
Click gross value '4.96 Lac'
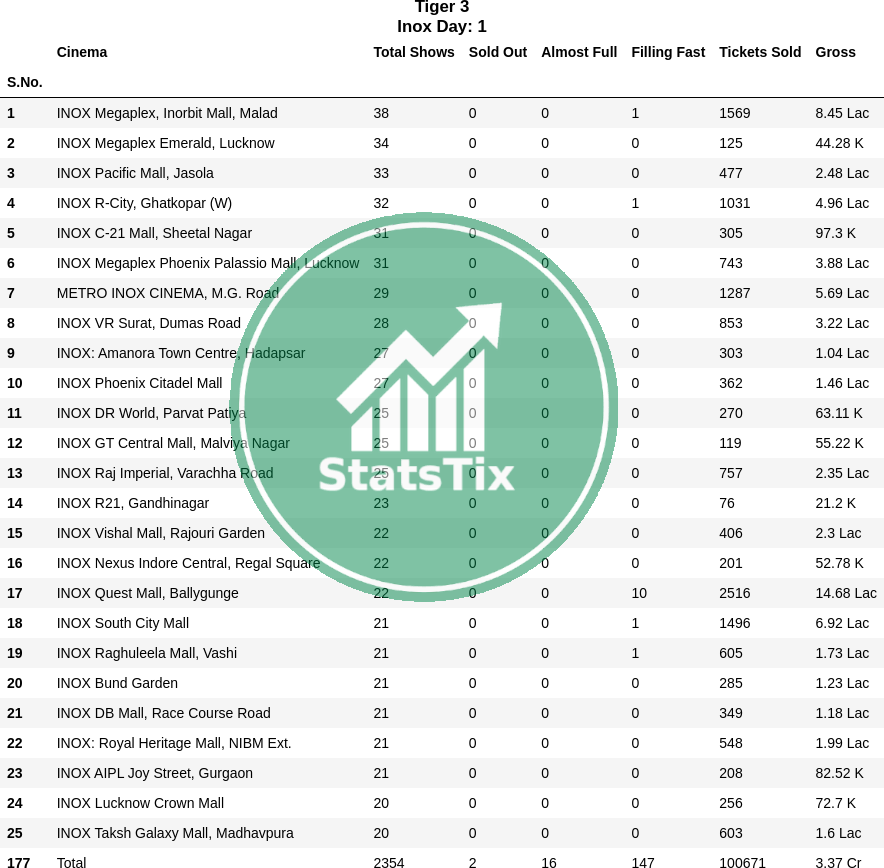pyautogui.click(x=842, y=203)
